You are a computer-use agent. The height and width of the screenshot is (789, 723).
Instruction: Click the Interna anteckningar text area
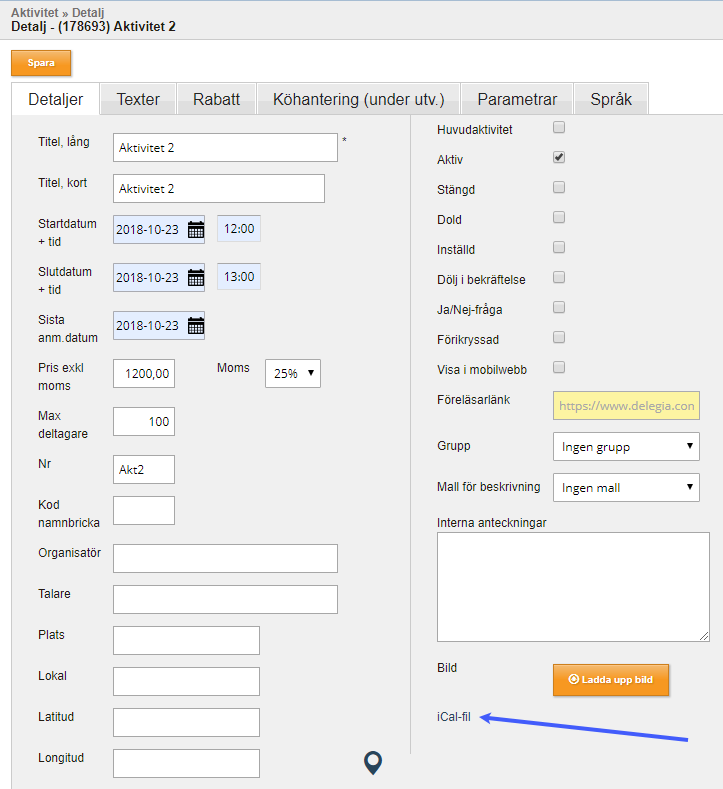(x=573, y=587)
